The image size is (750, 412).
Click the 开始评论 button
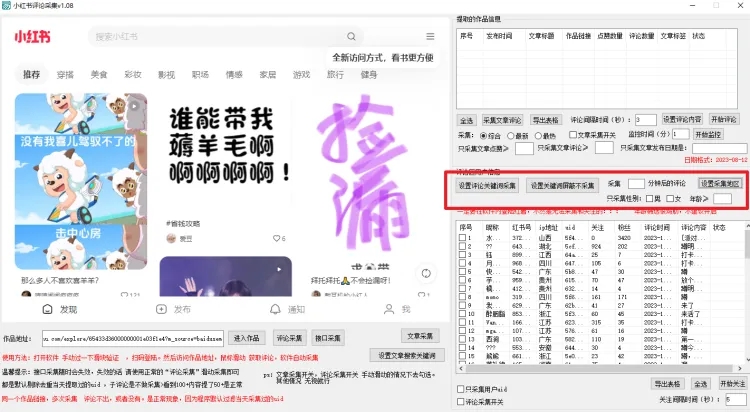[723, 119]
